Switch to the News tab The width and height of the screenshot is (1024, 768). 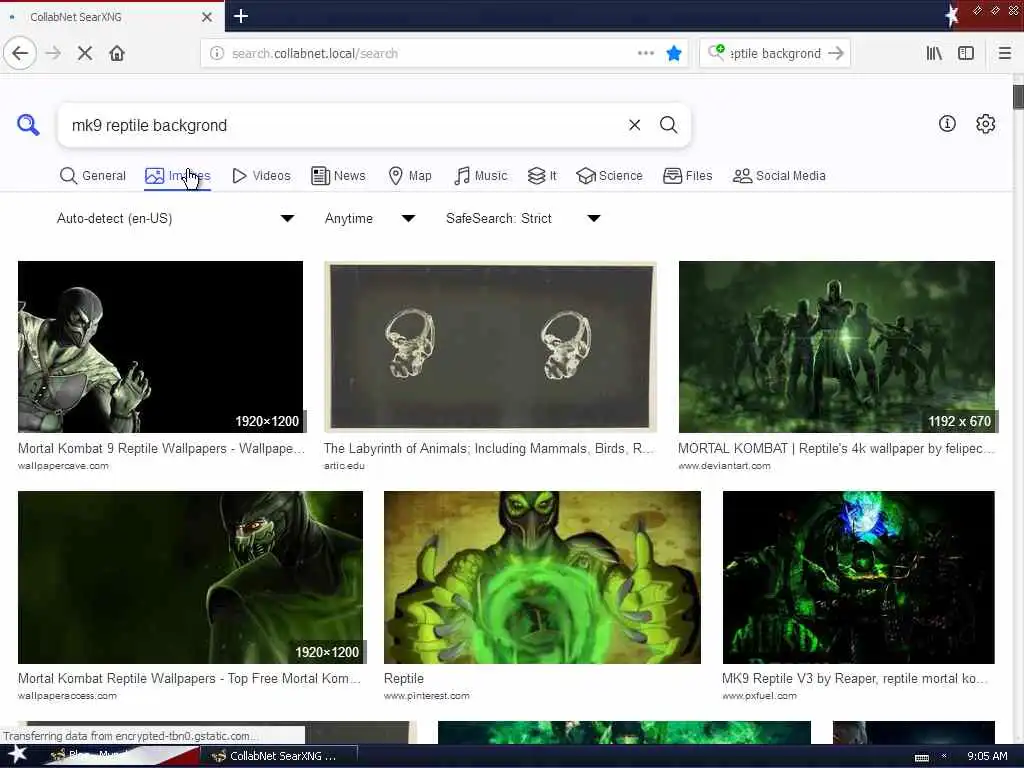point(338,176)
